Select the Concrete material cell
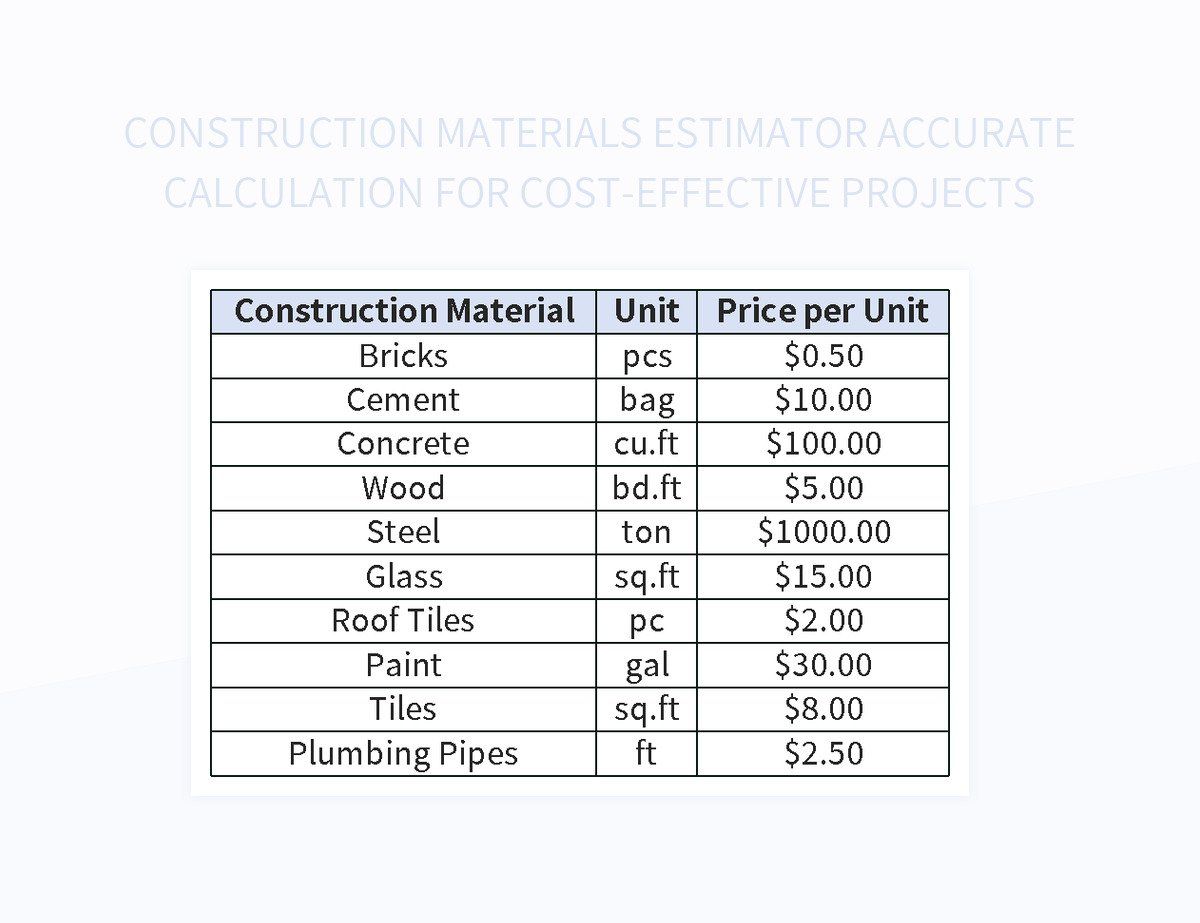1200x923 pixels. (x=403, y=444)
